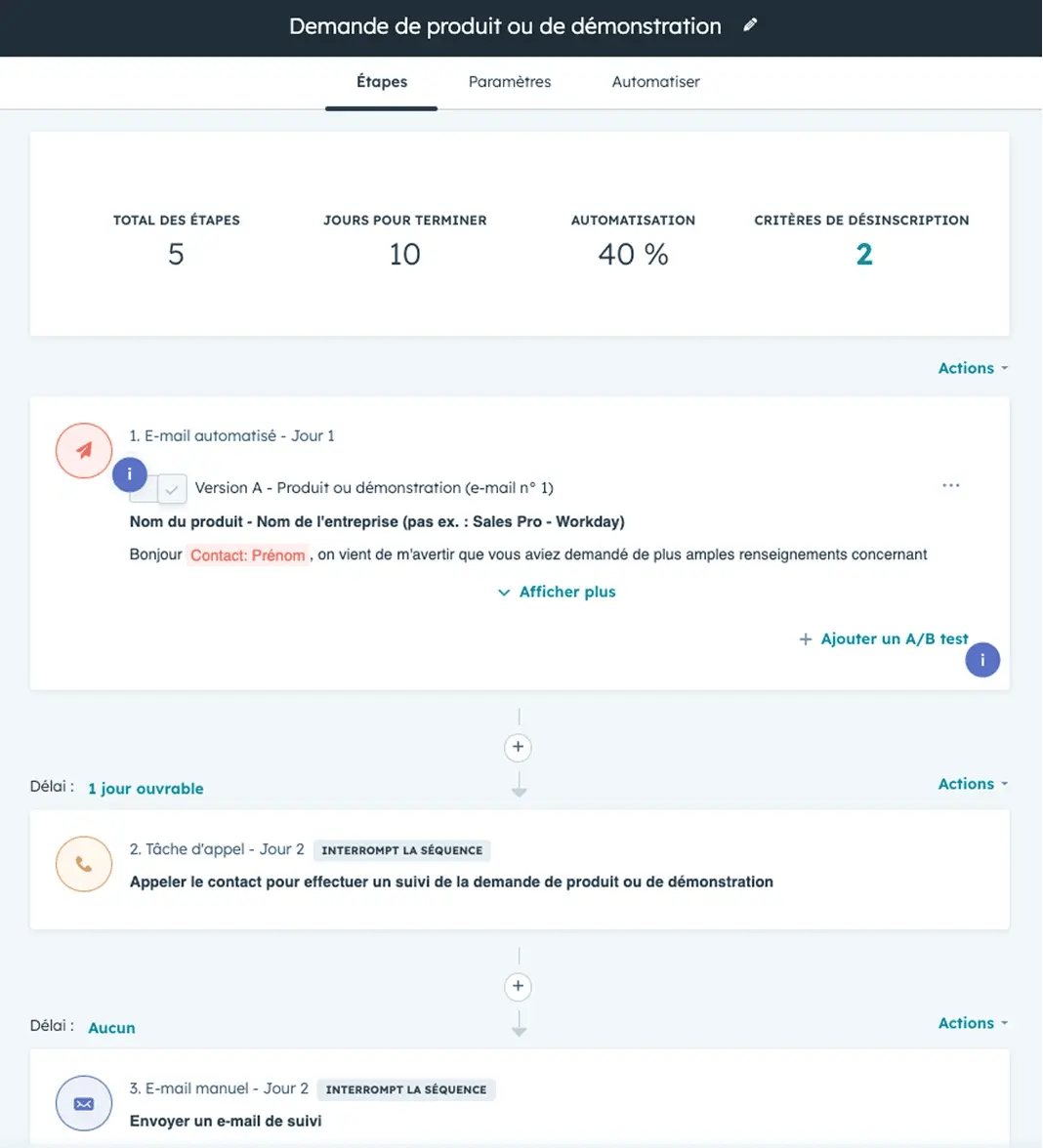Image resolution: width=1043 pixels, height=1148 pixels.
Task: Click Ajouter un A/B test
Action: [883, 639]
